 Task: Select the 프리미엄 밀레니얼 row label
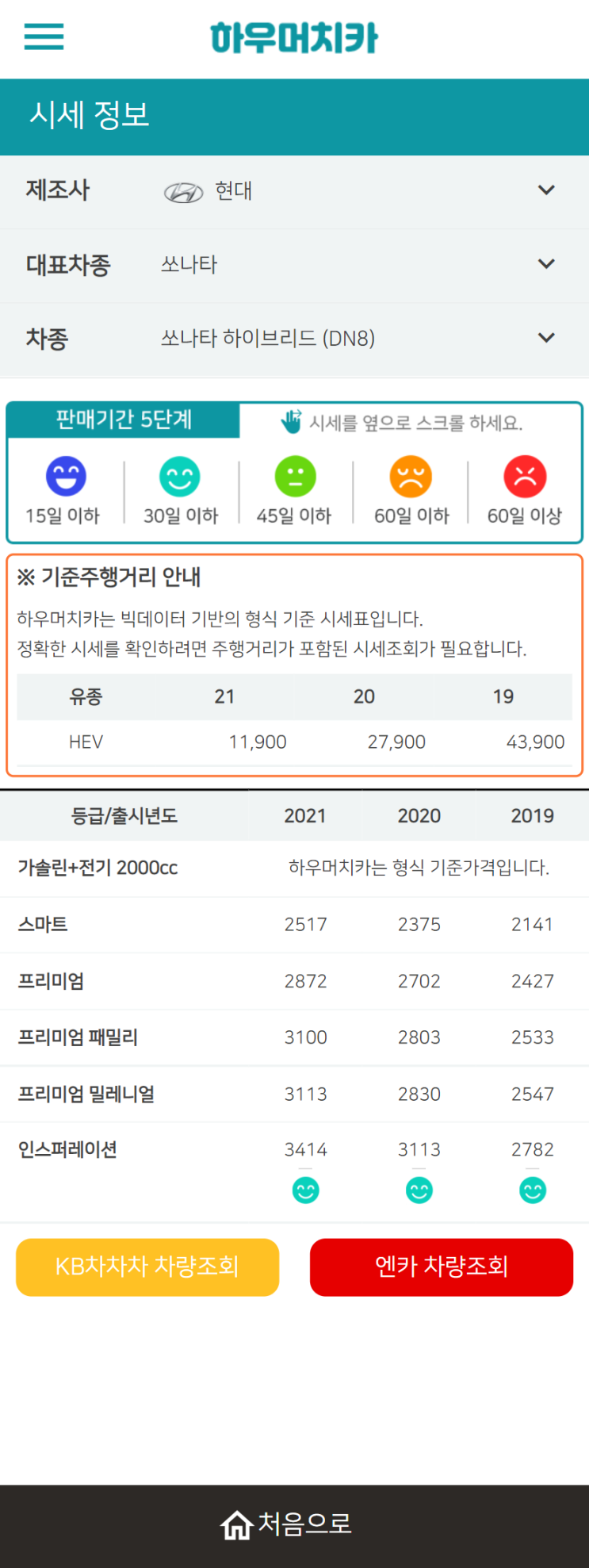pos(86,1094)
